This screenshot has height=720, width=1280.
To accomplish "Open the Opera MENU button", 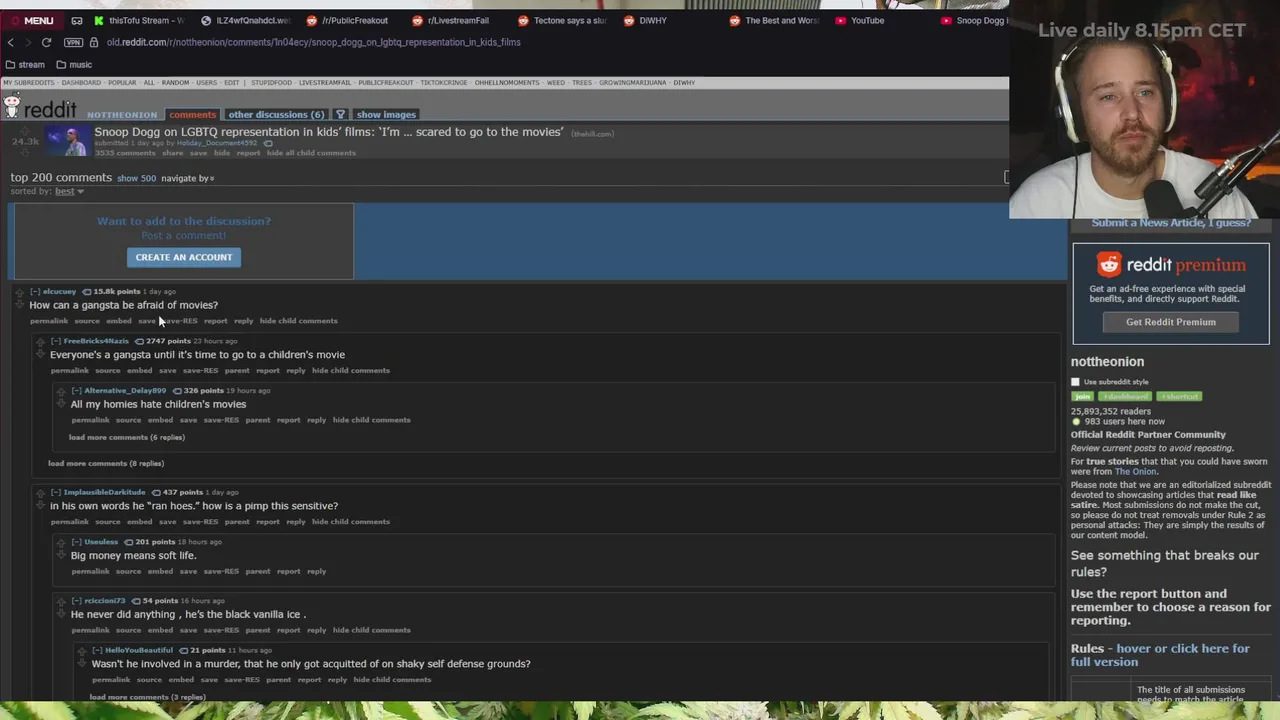I will tap(32, 20).
